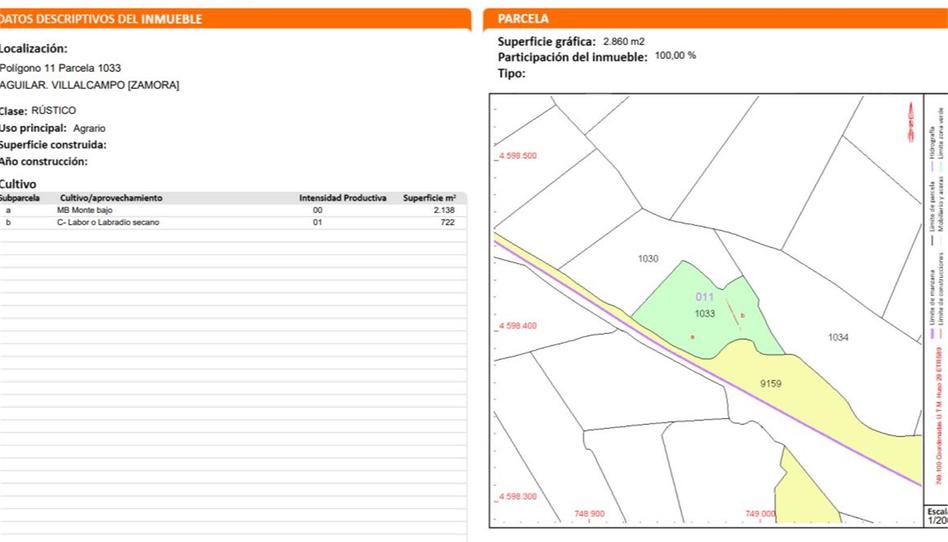The width and height of the screenshot is (948, 542).
Task: Click the 'Superficie construida:' label
Action: point(53,145)
